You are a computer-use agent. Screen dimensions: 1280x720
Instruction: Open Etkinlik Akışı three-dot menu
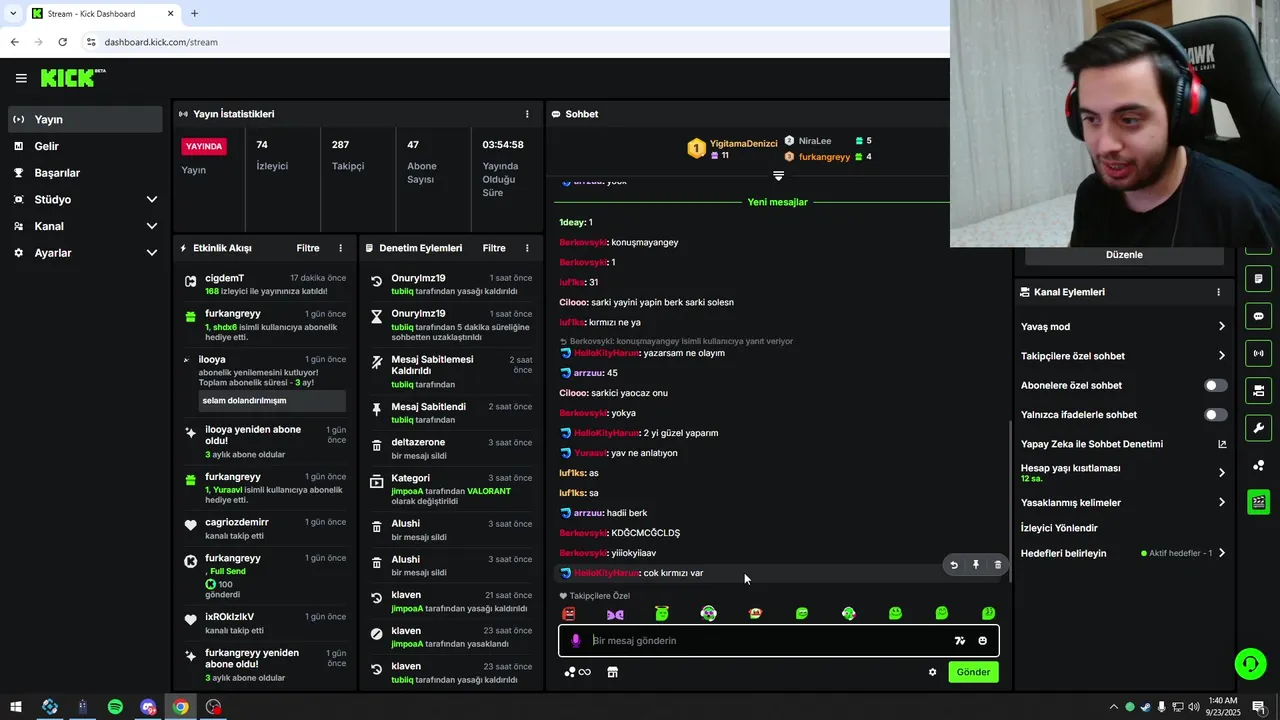pos(340,248)
